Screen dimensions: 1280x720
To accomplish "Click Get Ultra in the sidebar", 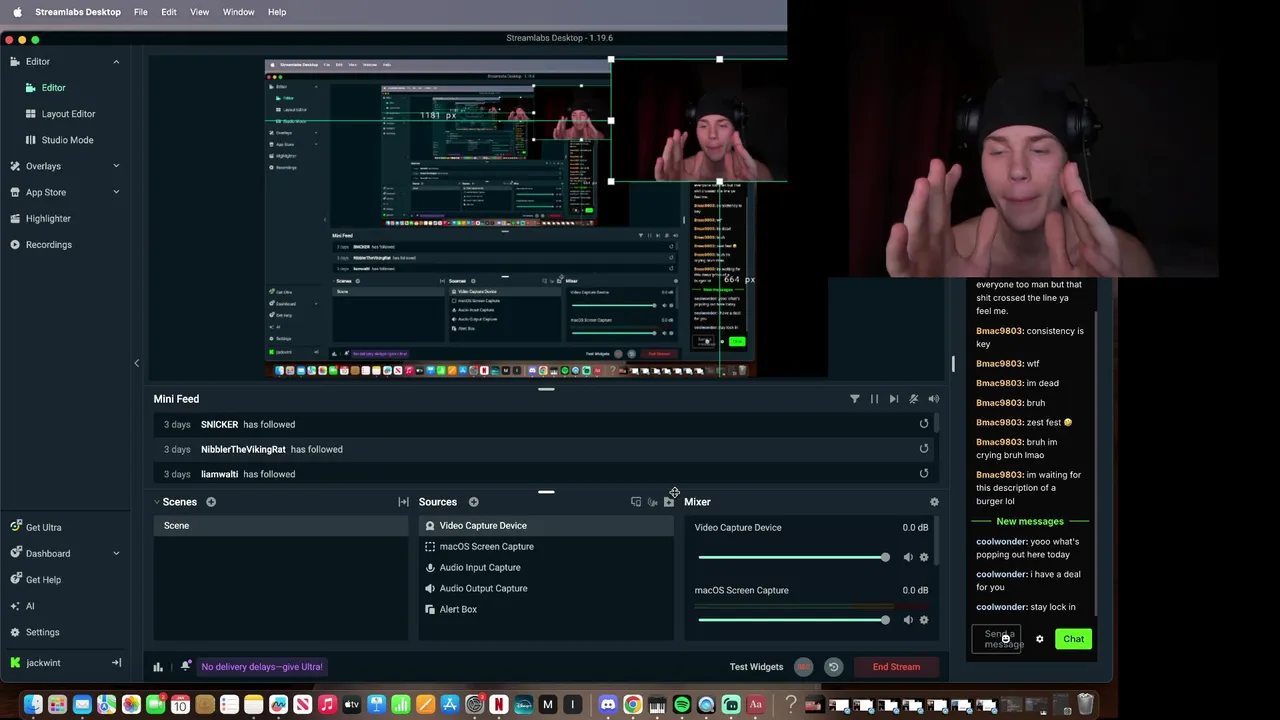I will 43,527.
